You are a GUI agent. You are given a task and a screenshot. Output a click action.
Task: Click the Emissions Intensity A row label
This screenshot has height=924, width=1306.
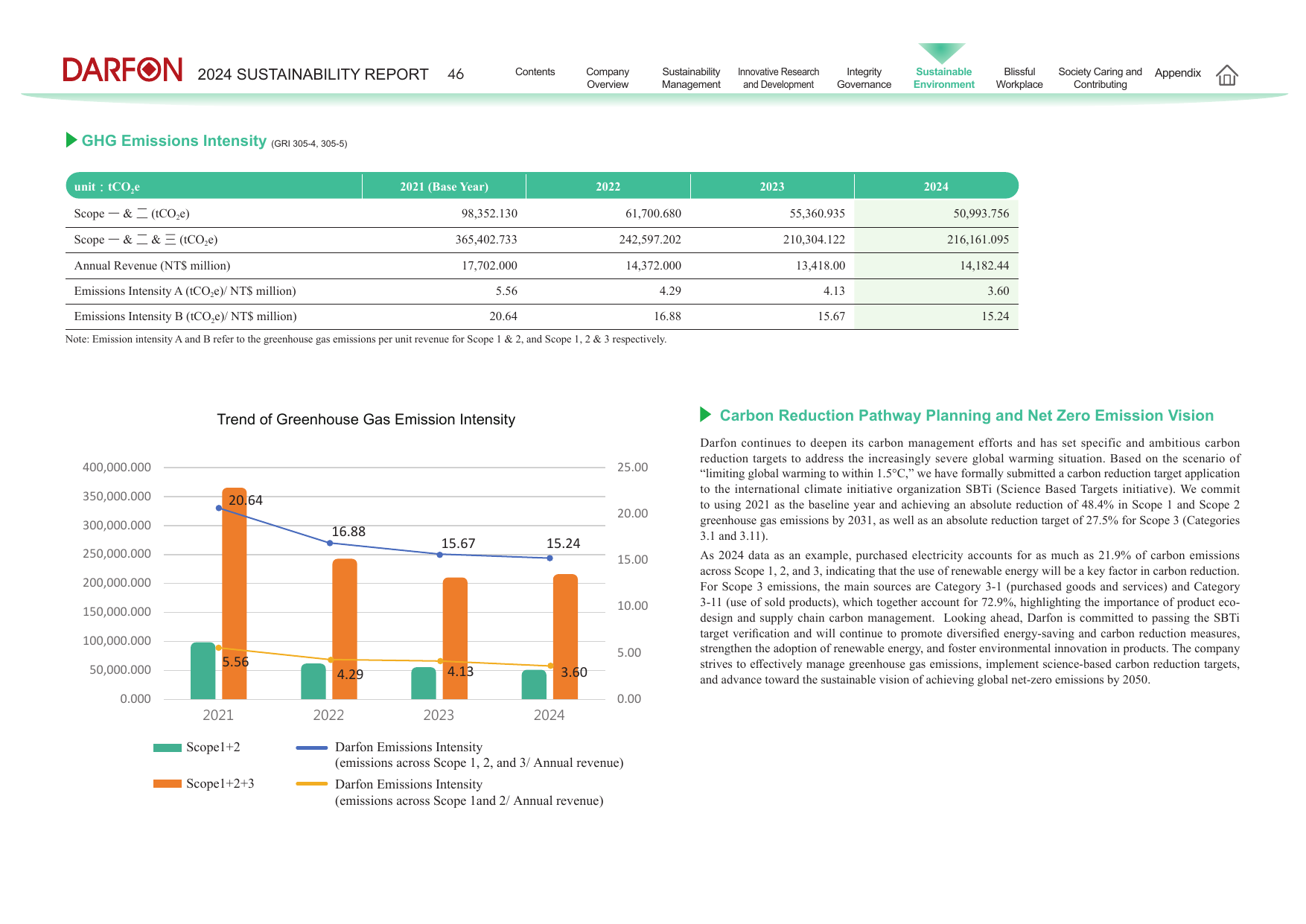(x=185, y=291)
